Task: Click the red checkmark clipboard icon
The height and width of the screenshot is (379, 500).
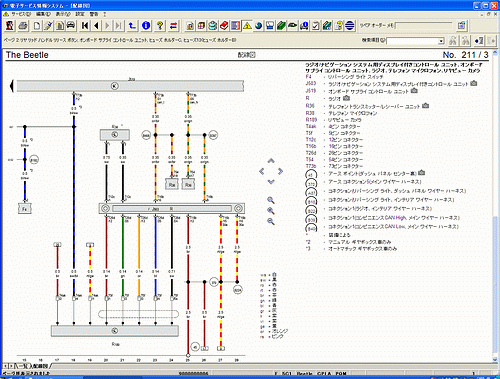Action: (315, 26)
